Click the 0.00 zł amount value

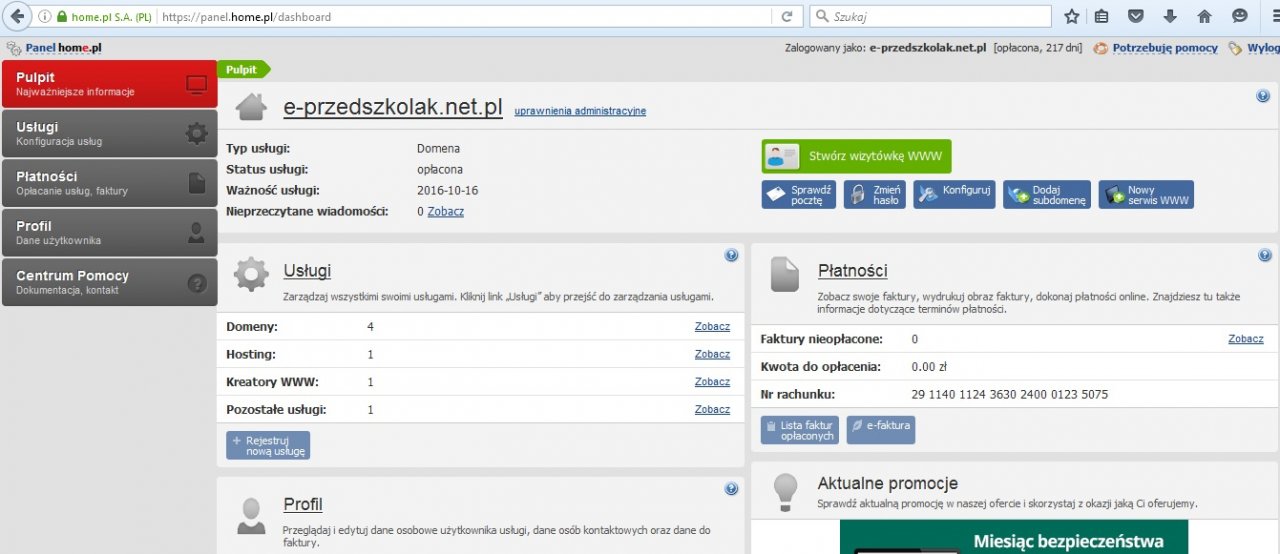pyautogui.click(x=930, y=367)
